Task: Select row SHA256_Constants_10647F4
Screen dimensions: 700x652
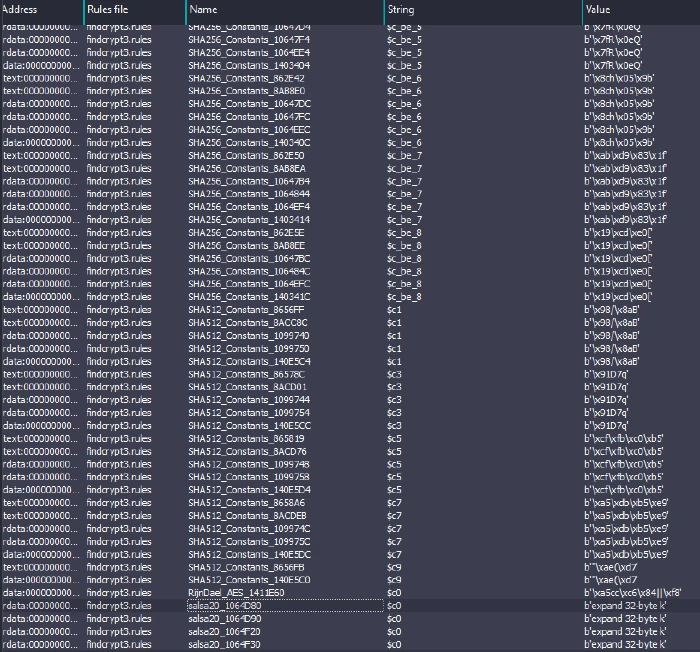Action: [350, 40]
